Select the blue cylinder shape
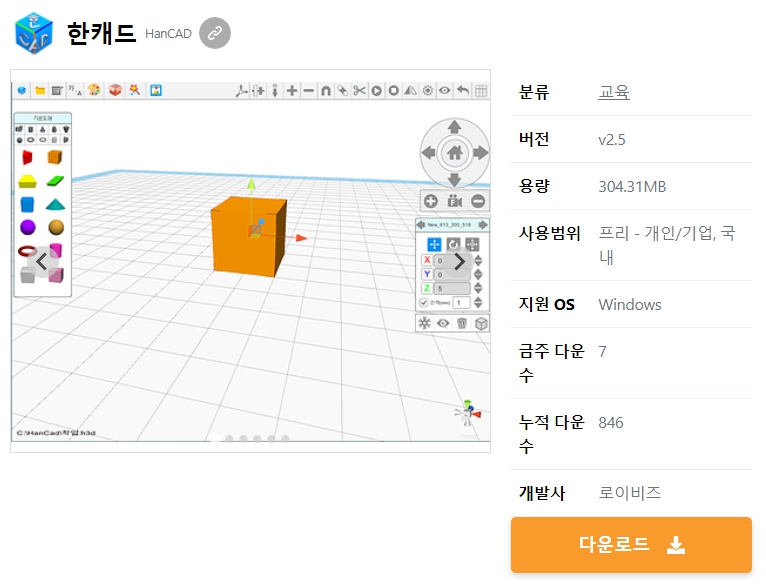766x588 pixels. pyautogui.click(x=27, y=204)
